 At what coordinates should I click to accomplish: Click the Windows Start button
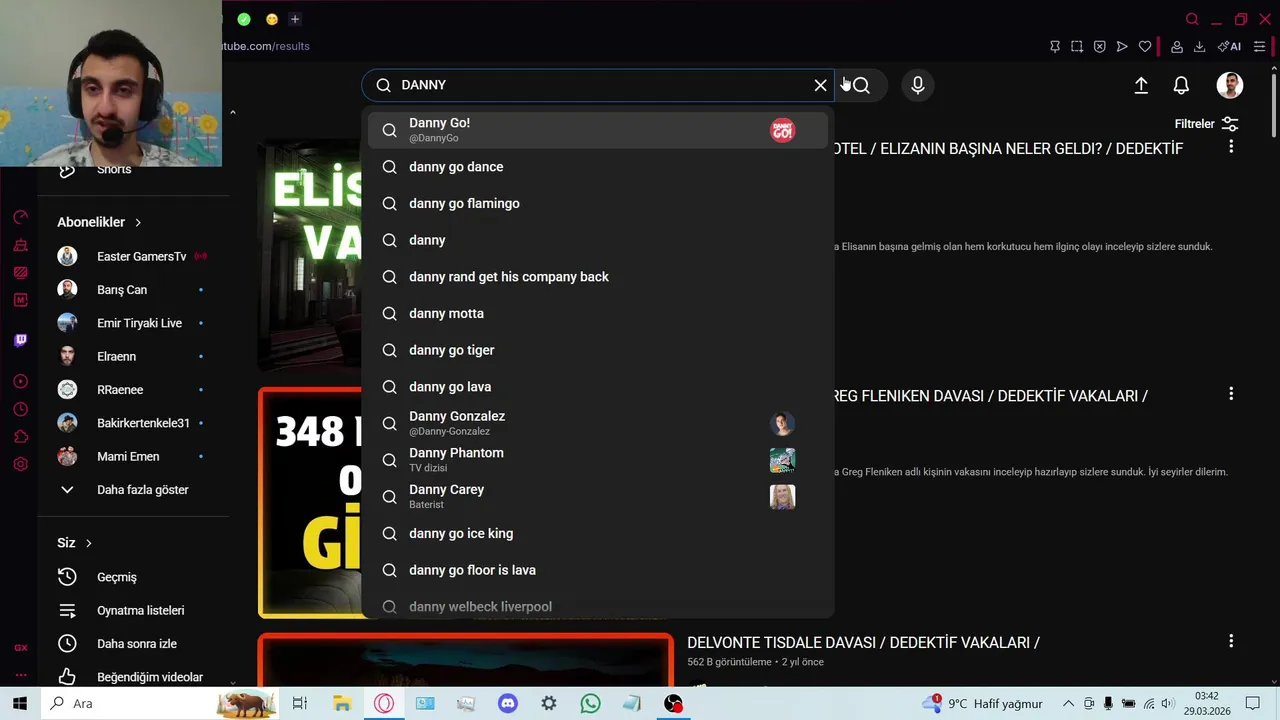20,703
